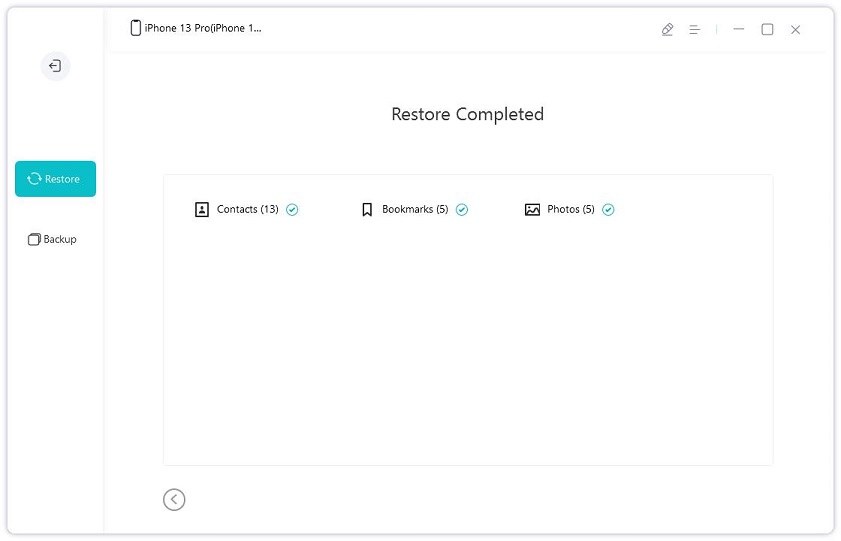Viewport: 841px width, 541px height.
Task: Select the Bookmarks (5) label
Action: [415, 209]
